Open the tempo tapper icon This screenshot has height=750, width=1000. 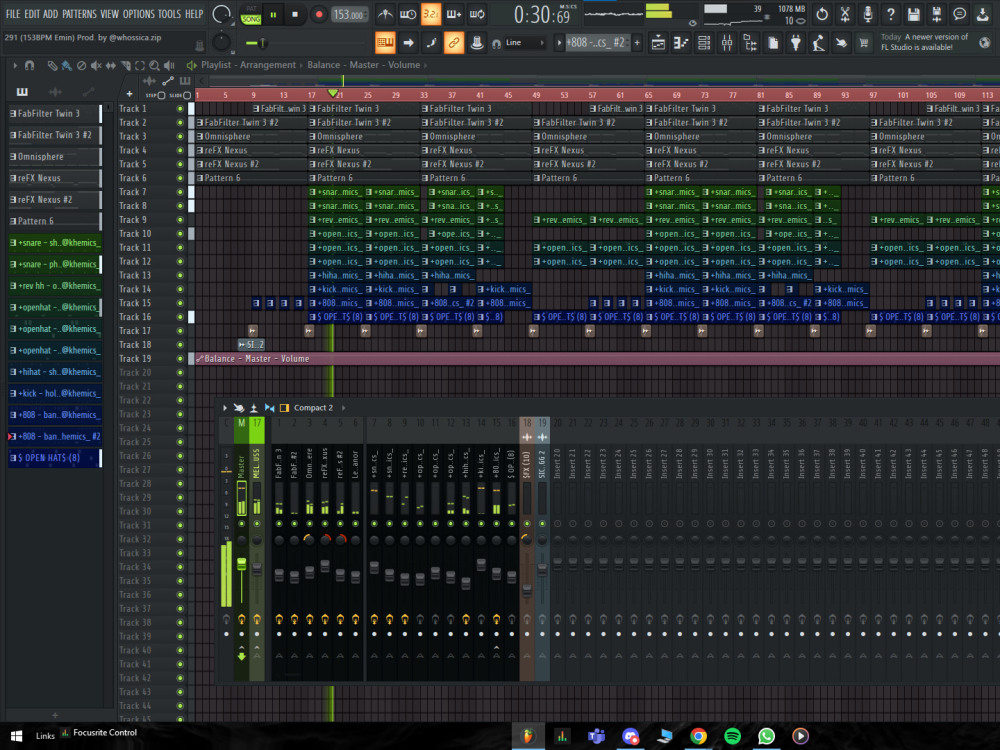coord(819,43)
